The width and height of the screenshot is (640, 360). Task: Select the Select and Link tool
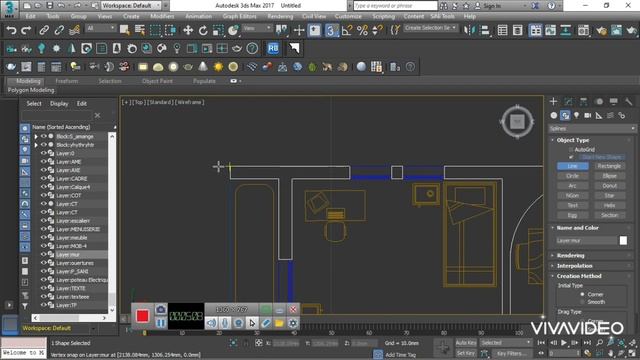44,30
